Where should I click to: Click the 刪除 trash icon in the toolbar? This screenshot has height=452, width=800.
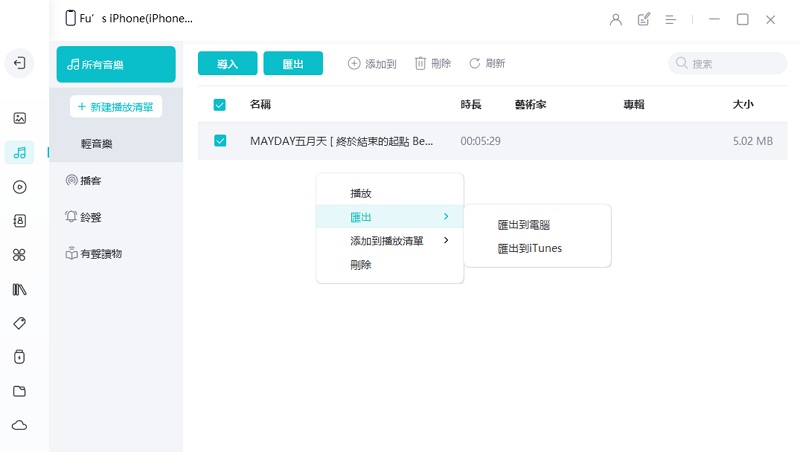pos(420,63)
